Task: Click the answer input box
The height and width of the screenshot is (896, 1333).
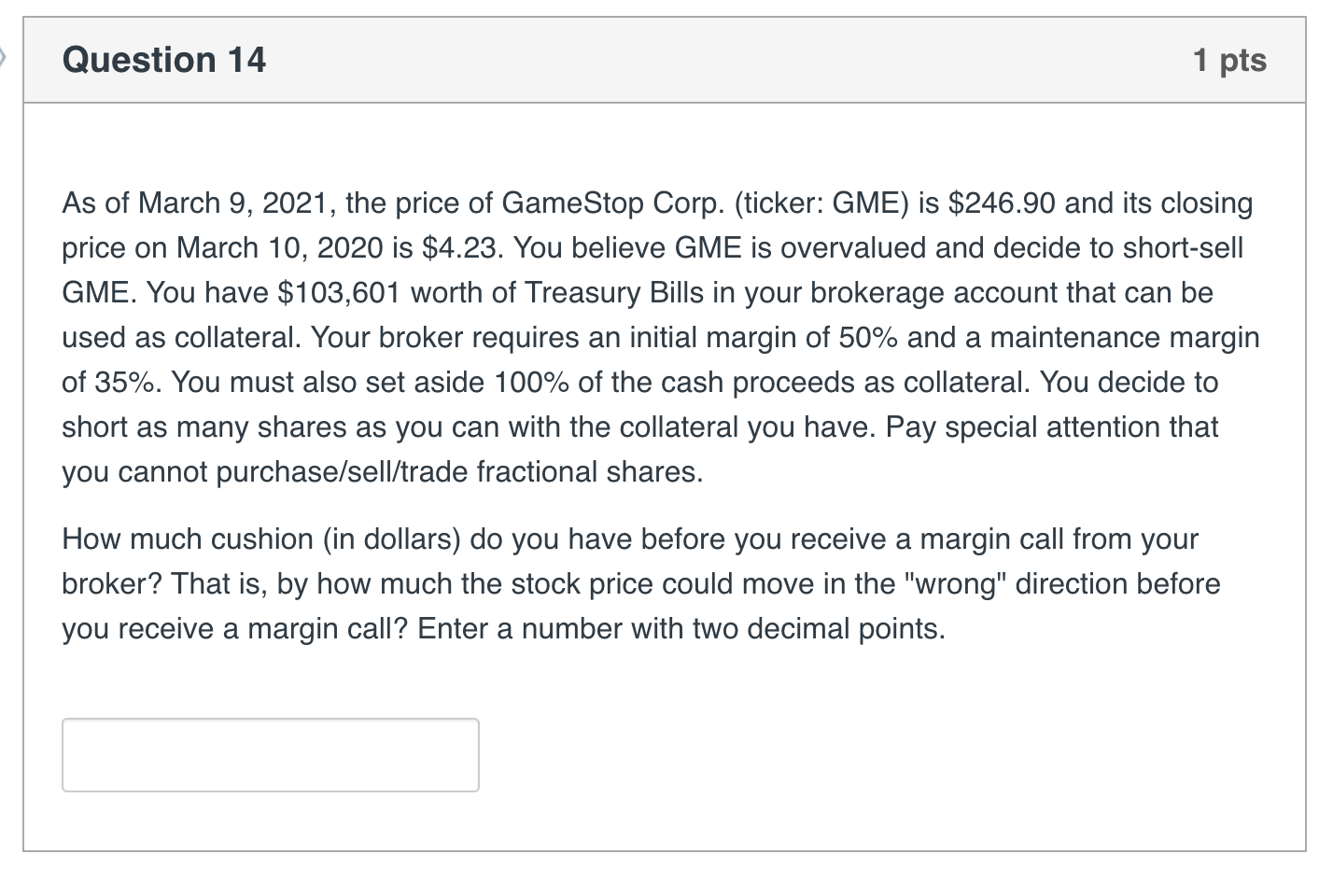Action: click(270, 754)
